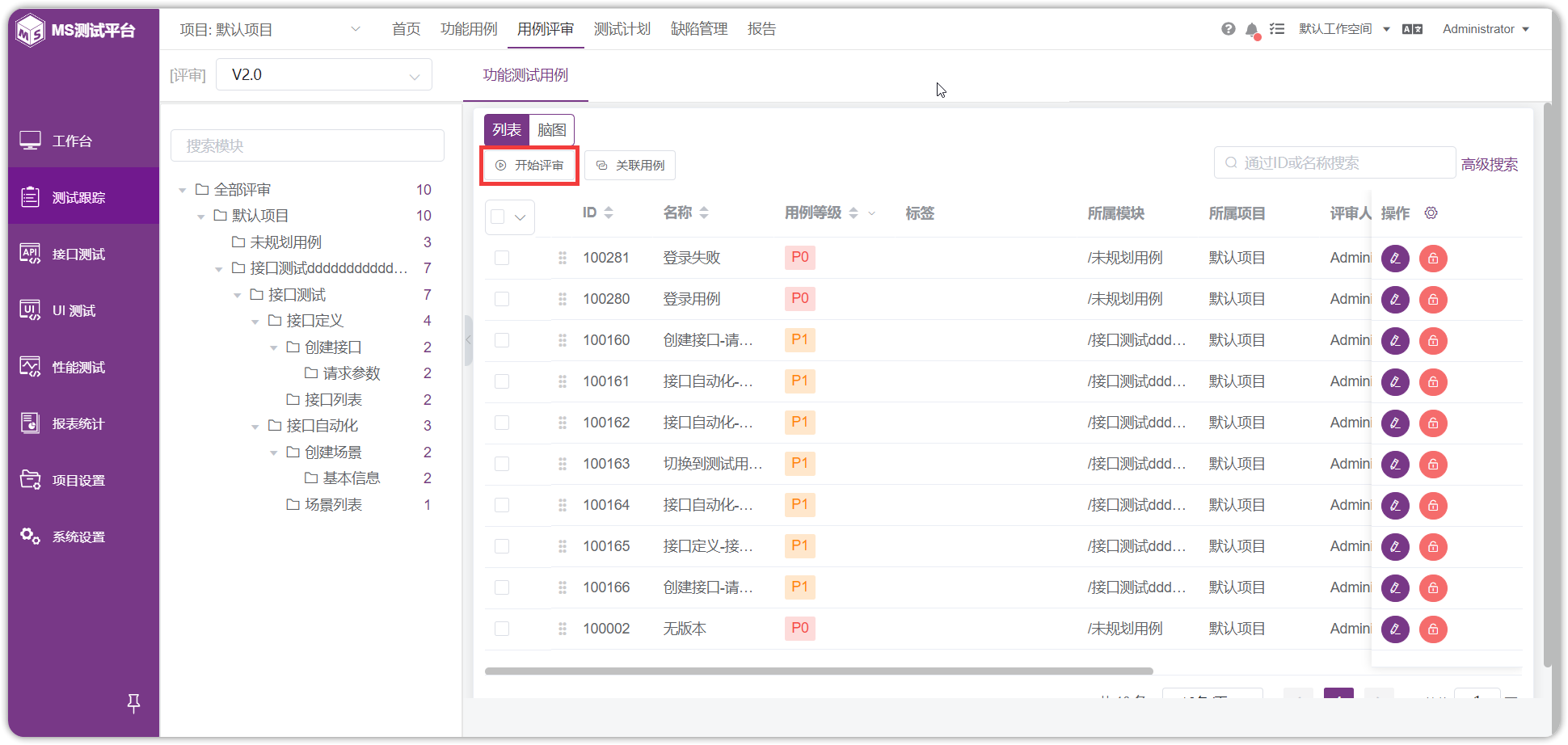This screenshot has height=745, width=1568.
Task: Collapse the 全部评审 tree node
Action: tap(183, 191)
